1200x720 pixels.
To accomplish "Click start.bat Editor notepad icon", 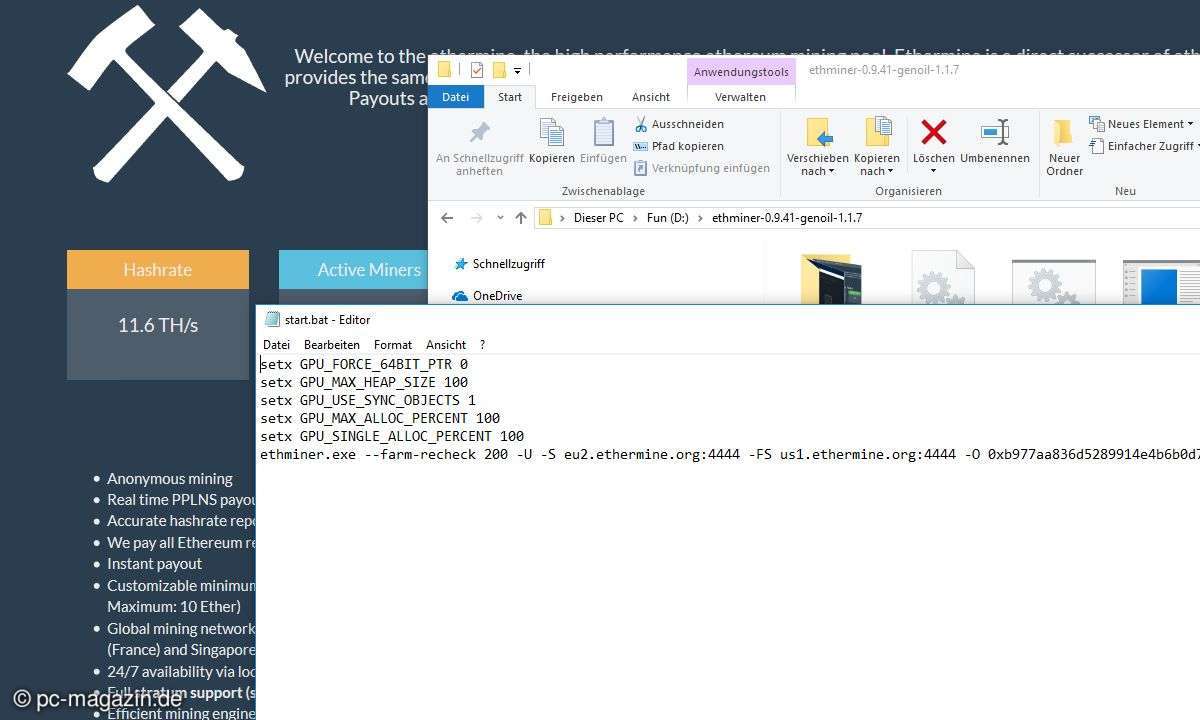I will click(272, 319).
